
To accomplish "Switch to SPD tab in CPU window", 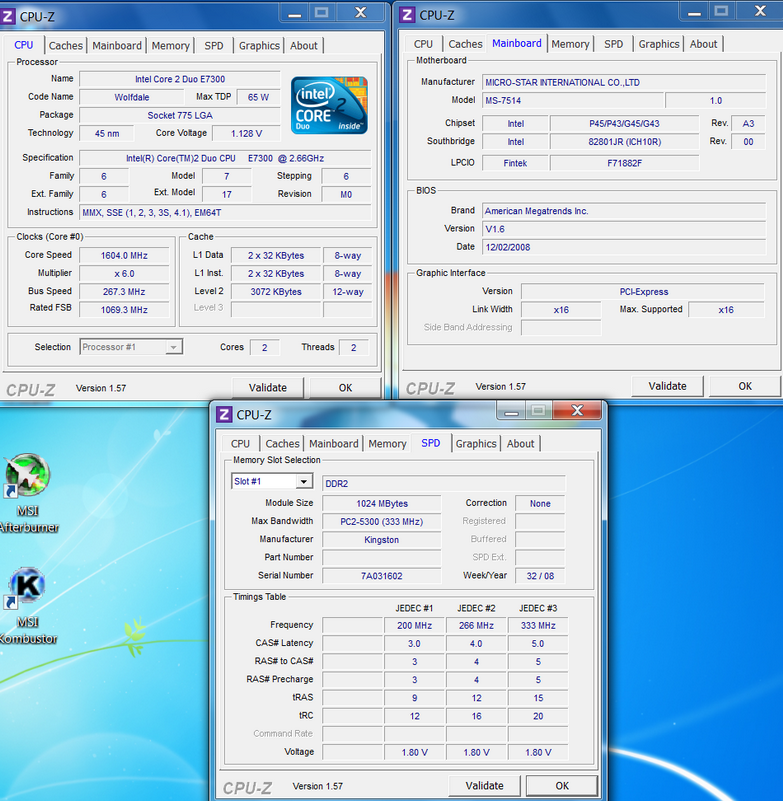I will (x=214, y=45).
